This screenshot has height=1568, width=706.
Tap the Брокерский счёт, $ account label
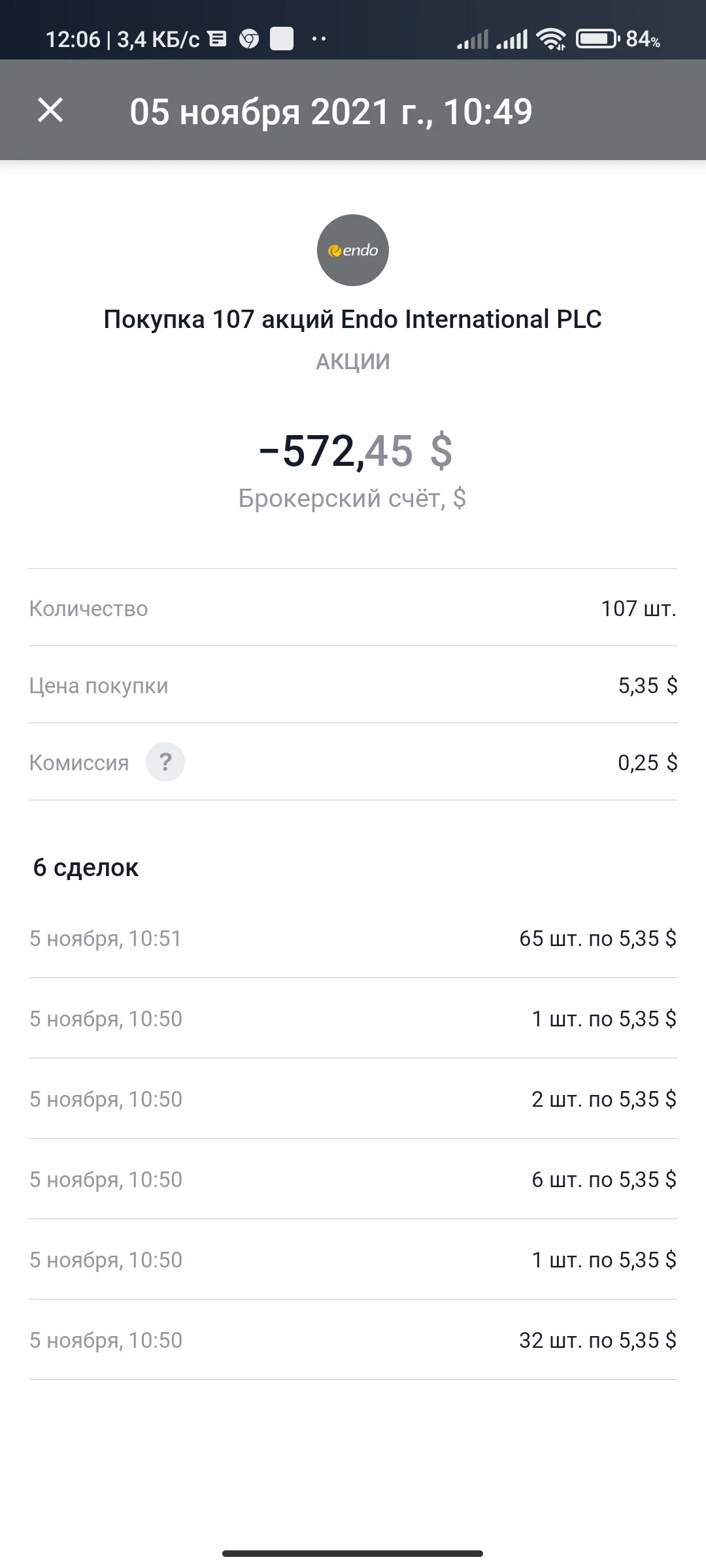[352, 498]
